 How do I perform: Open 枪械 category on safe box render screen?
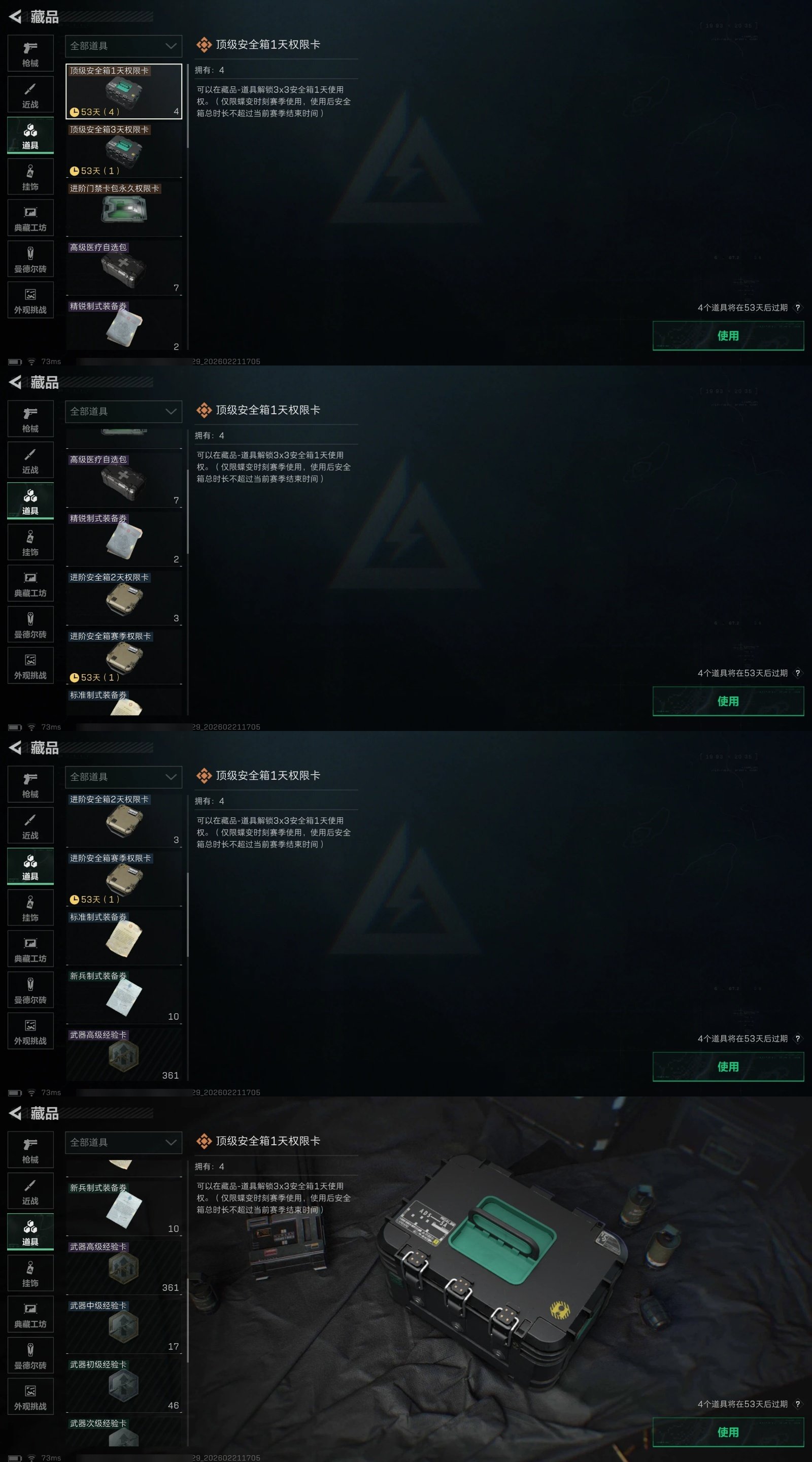click(30, 1150)
